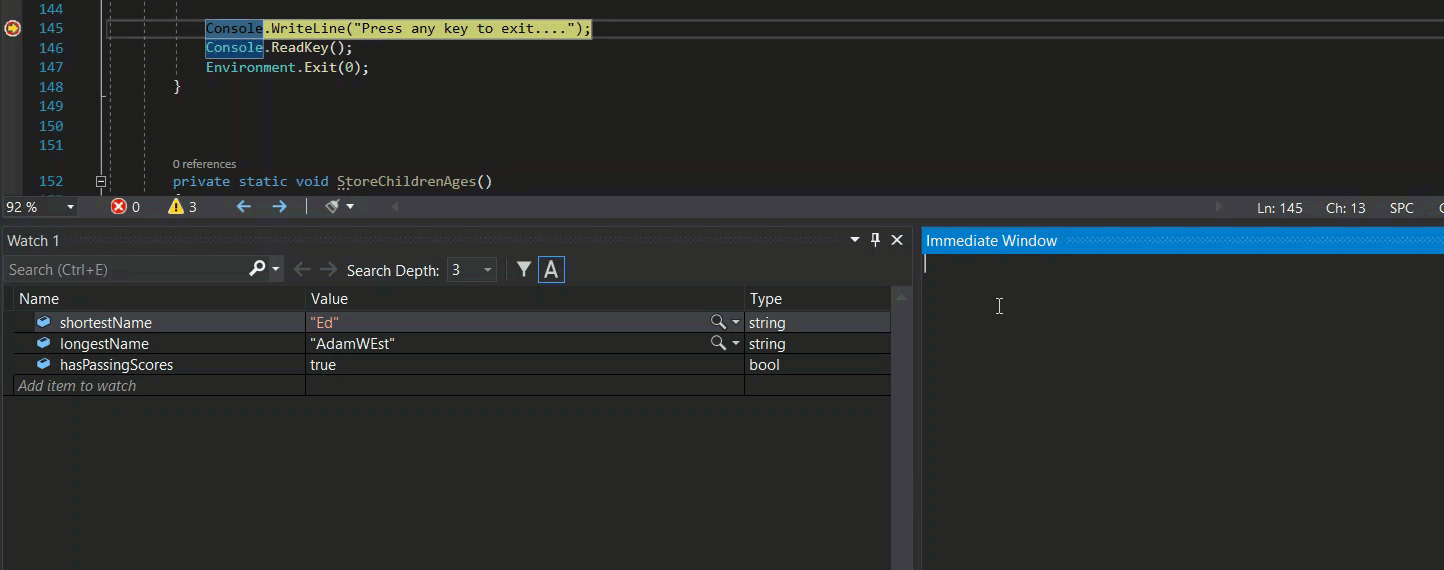Image resolution: width=1444 pixels, height=570 pixels.
Task: Click inside the Immediate Window text area
Action: [x=1183, y=410]
